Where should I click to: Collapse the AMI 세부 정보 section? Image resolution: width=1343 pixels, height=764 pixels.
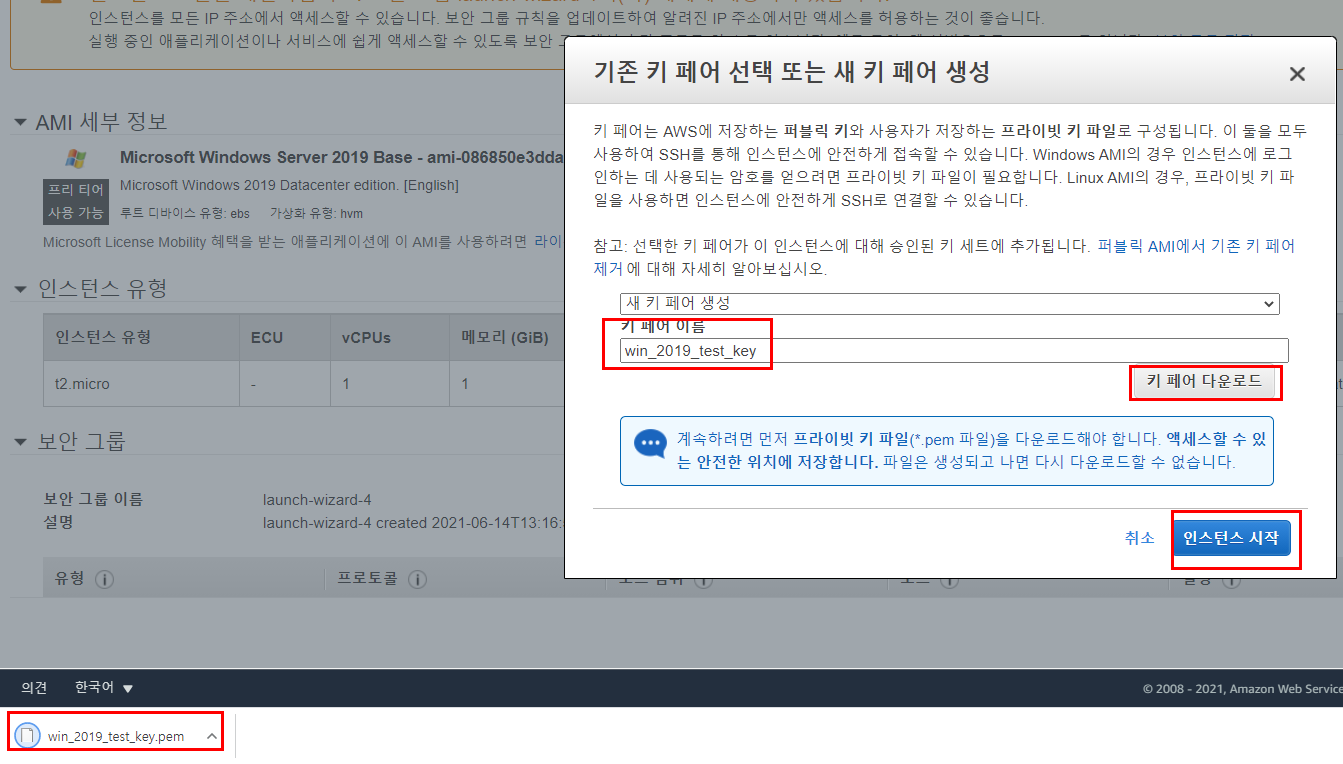21,123
